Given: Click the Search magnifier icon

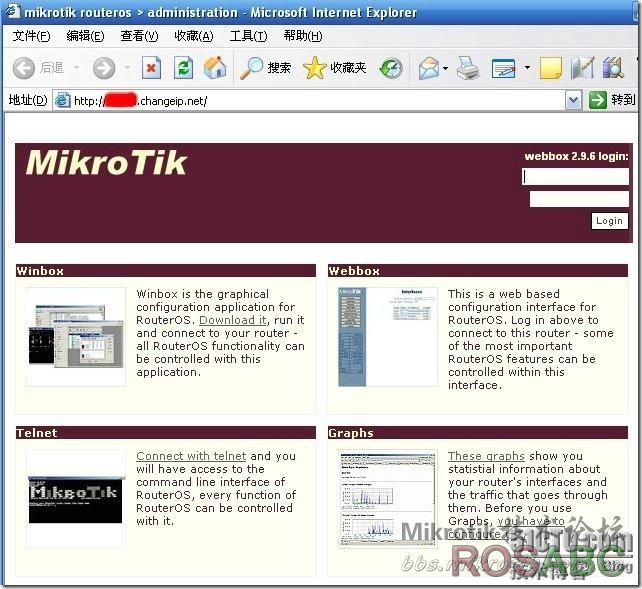Looking at the screenshot, I should 251,68.
